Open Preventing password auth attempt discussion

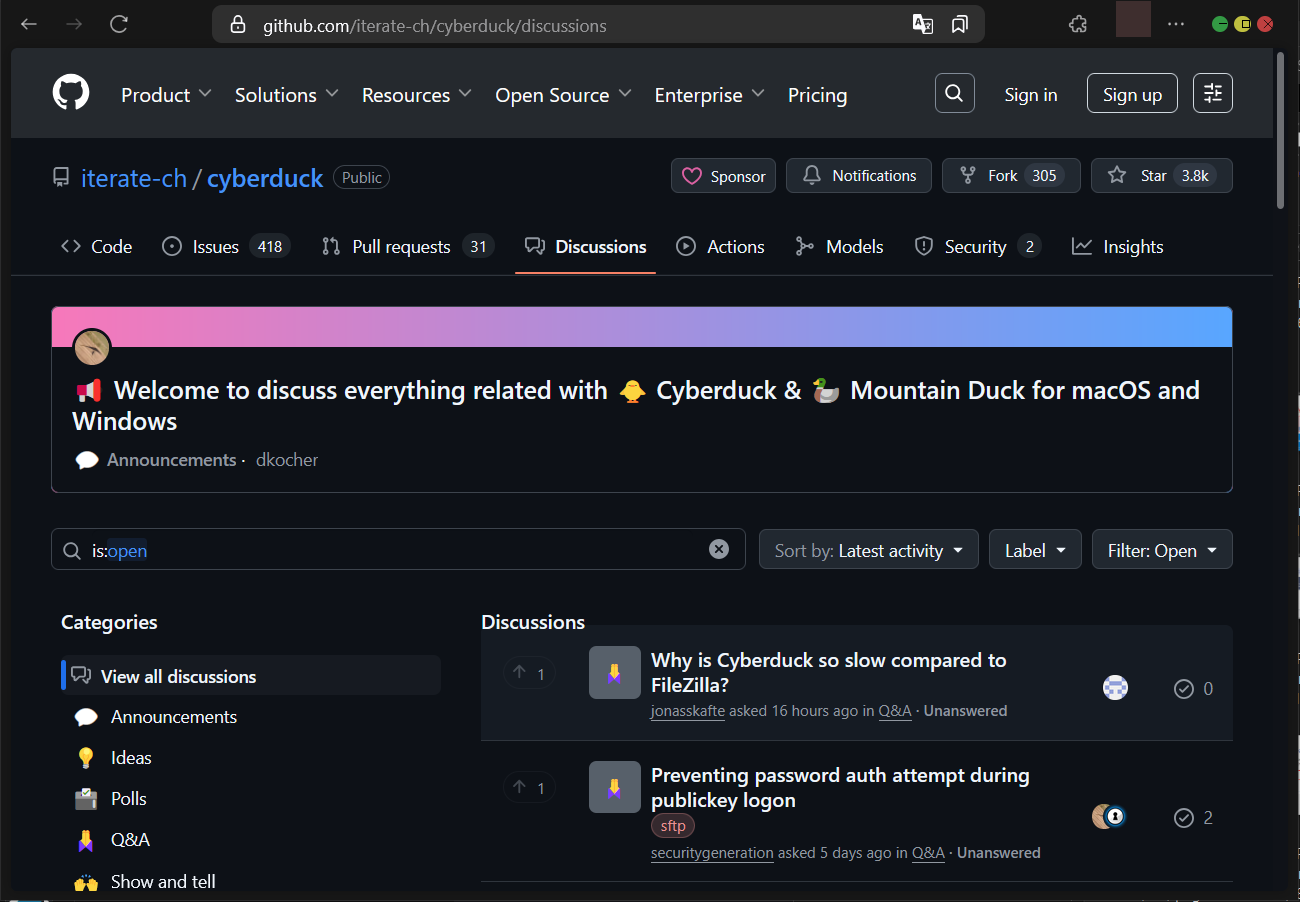pos(840,787)
